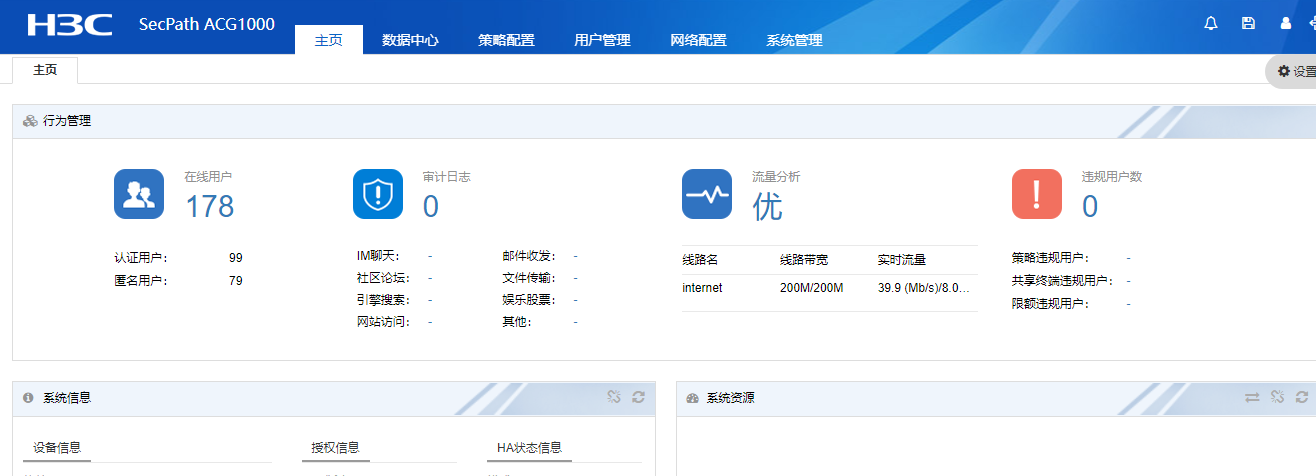Image resolution: width=1316 pixels, height=476 pixels.
Task: Open the 用户管理 menu
Action: click(602, 41)
